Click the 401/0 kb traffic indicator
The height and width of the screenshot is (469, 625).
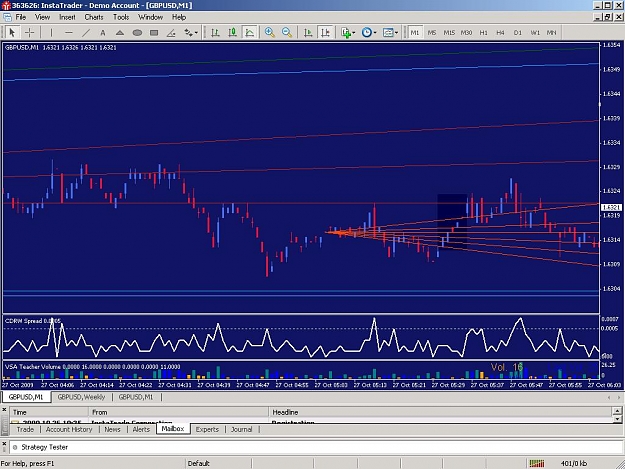pos(574,463)
